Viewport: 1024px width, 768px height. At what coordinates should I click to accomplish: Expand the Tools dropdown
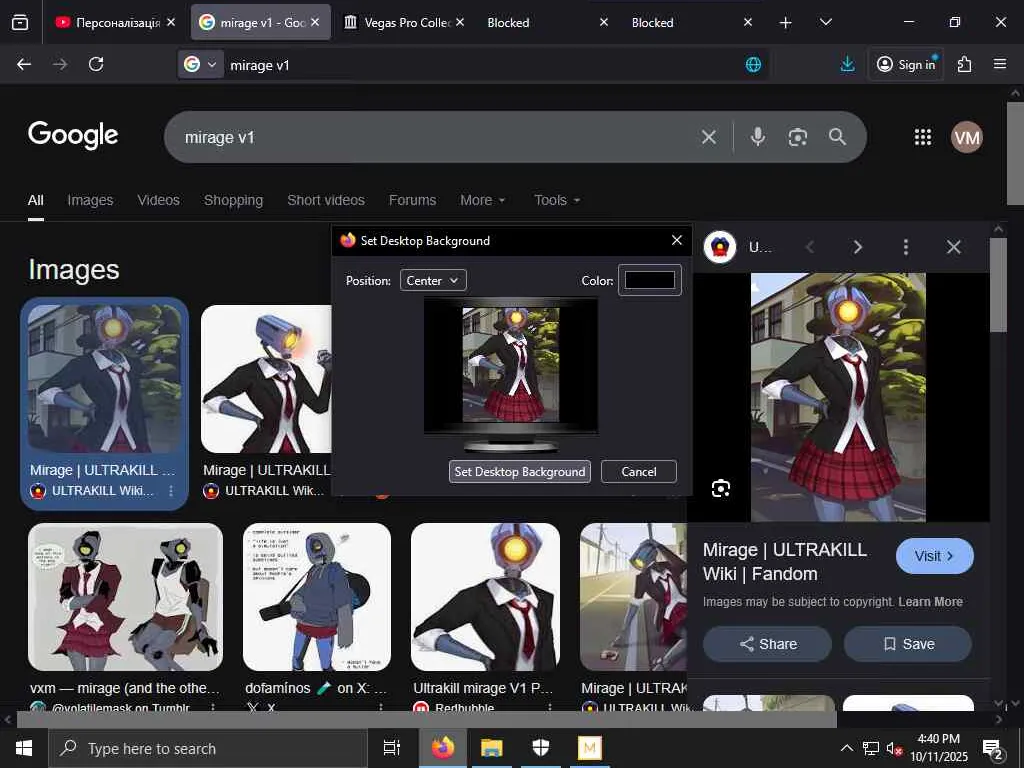(557, 200)
